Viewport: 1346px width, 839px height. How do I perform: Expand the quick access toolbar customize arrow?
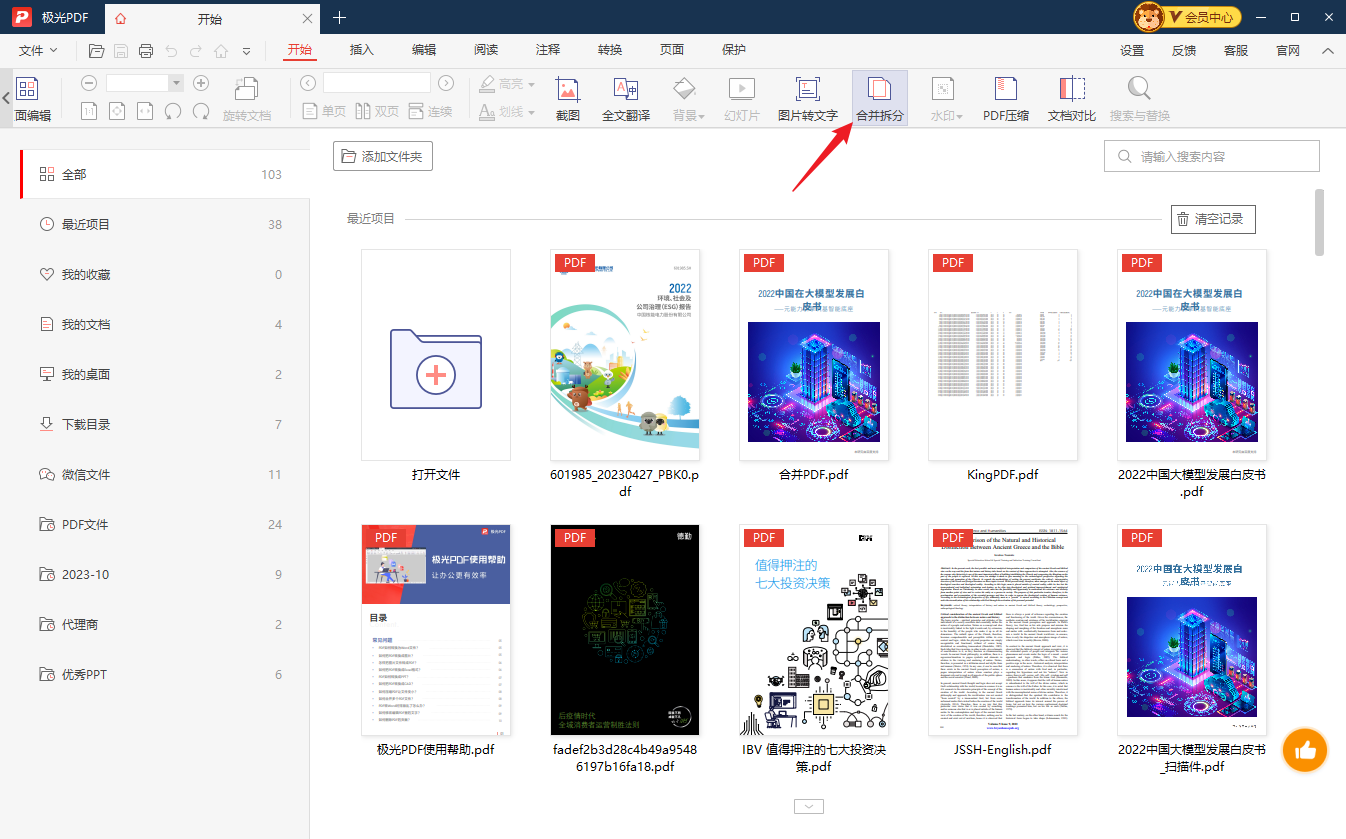pyautogui.click(x=246, y=51)
